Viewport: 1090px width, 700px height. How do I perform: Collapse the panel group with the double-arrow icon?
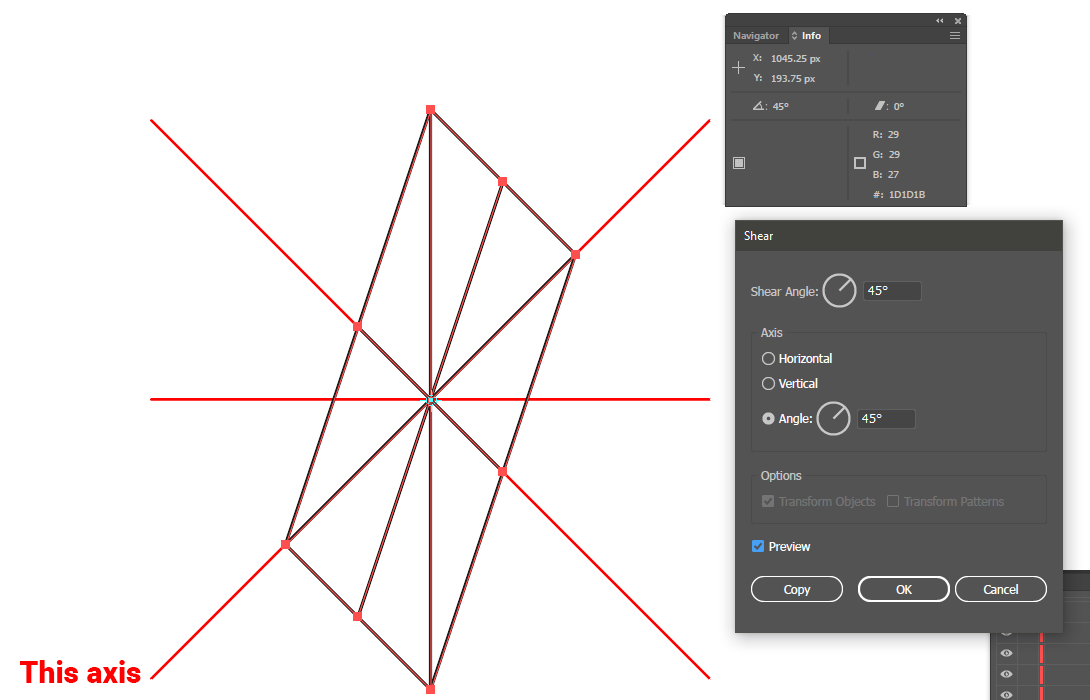(939, 20)
